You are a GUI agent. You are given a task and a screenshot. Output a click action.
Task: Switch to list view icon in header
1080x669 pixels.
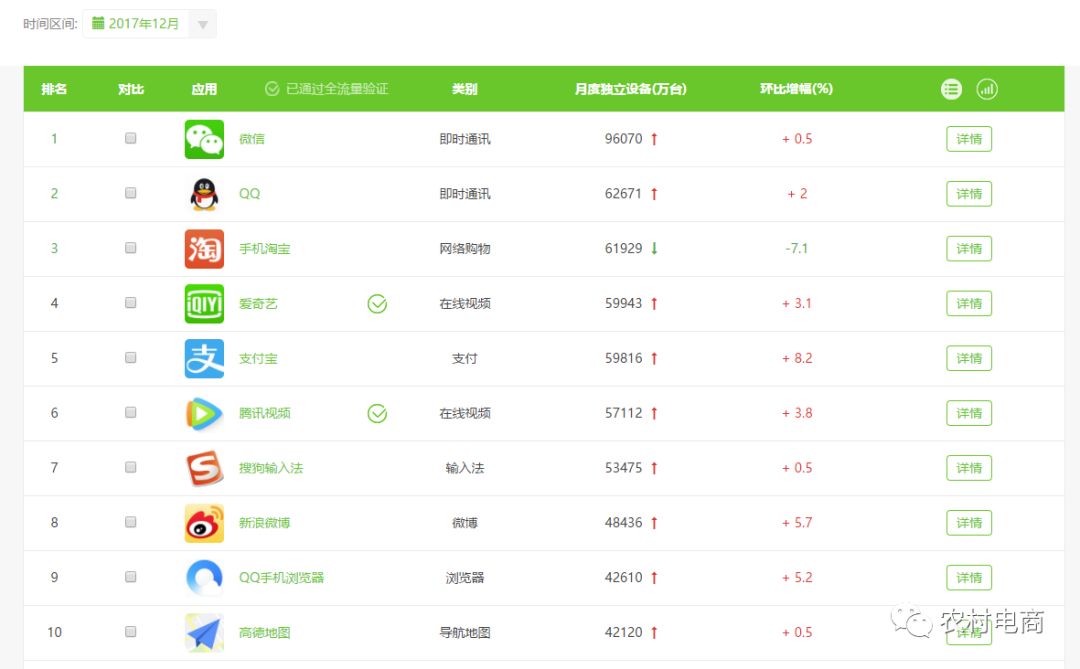[x=951, y=89]
